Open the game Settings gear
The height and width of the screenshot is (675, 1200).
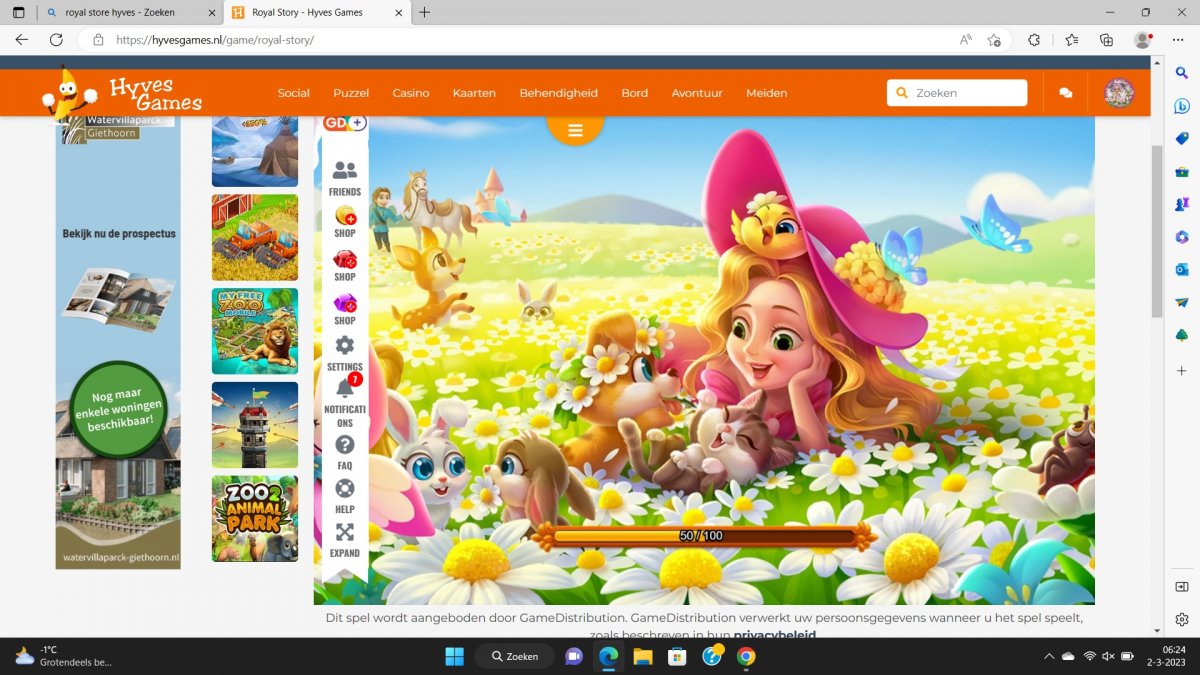(345, 352)
